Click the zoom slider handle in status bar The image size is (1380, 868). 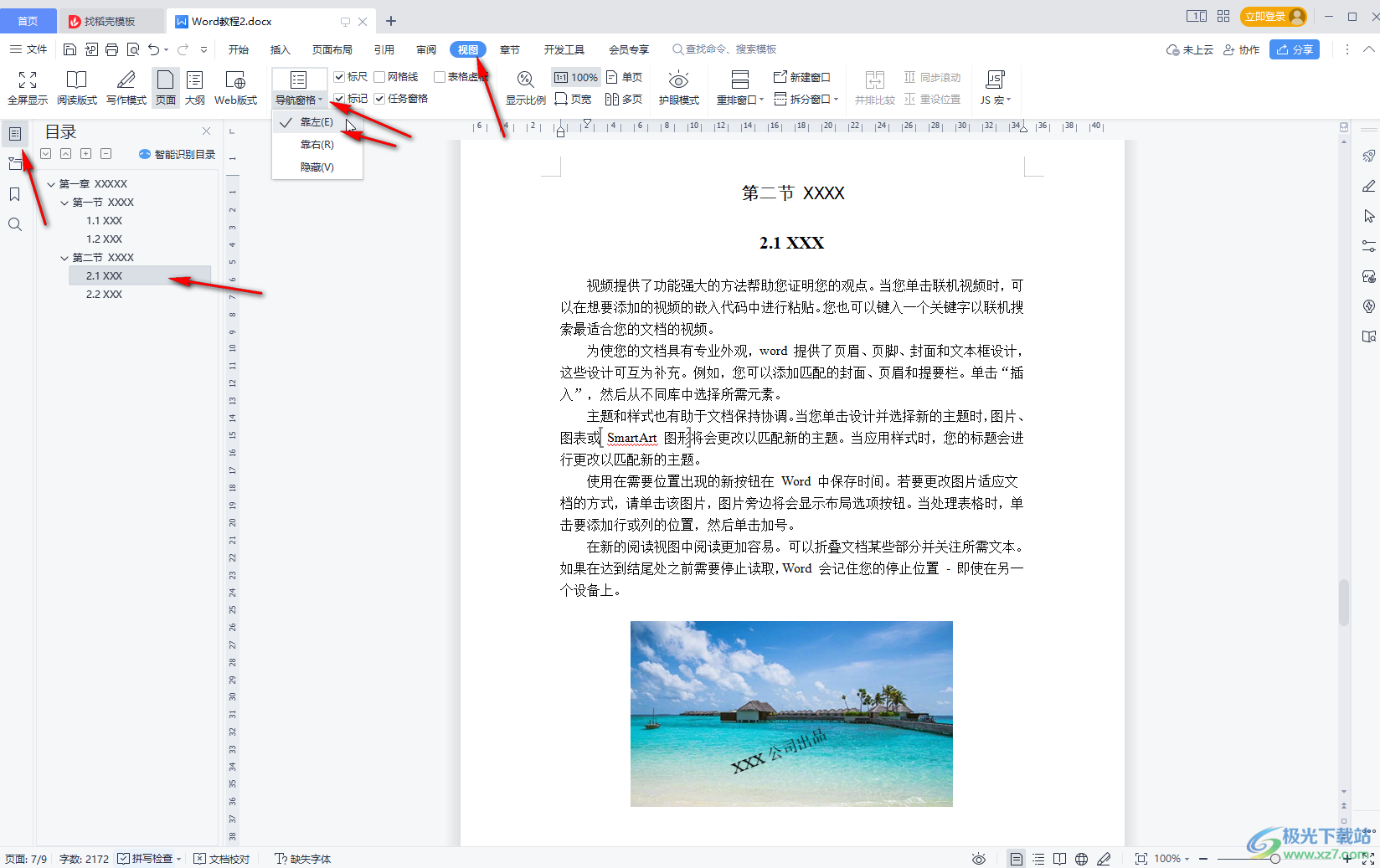pos(1274,859)
